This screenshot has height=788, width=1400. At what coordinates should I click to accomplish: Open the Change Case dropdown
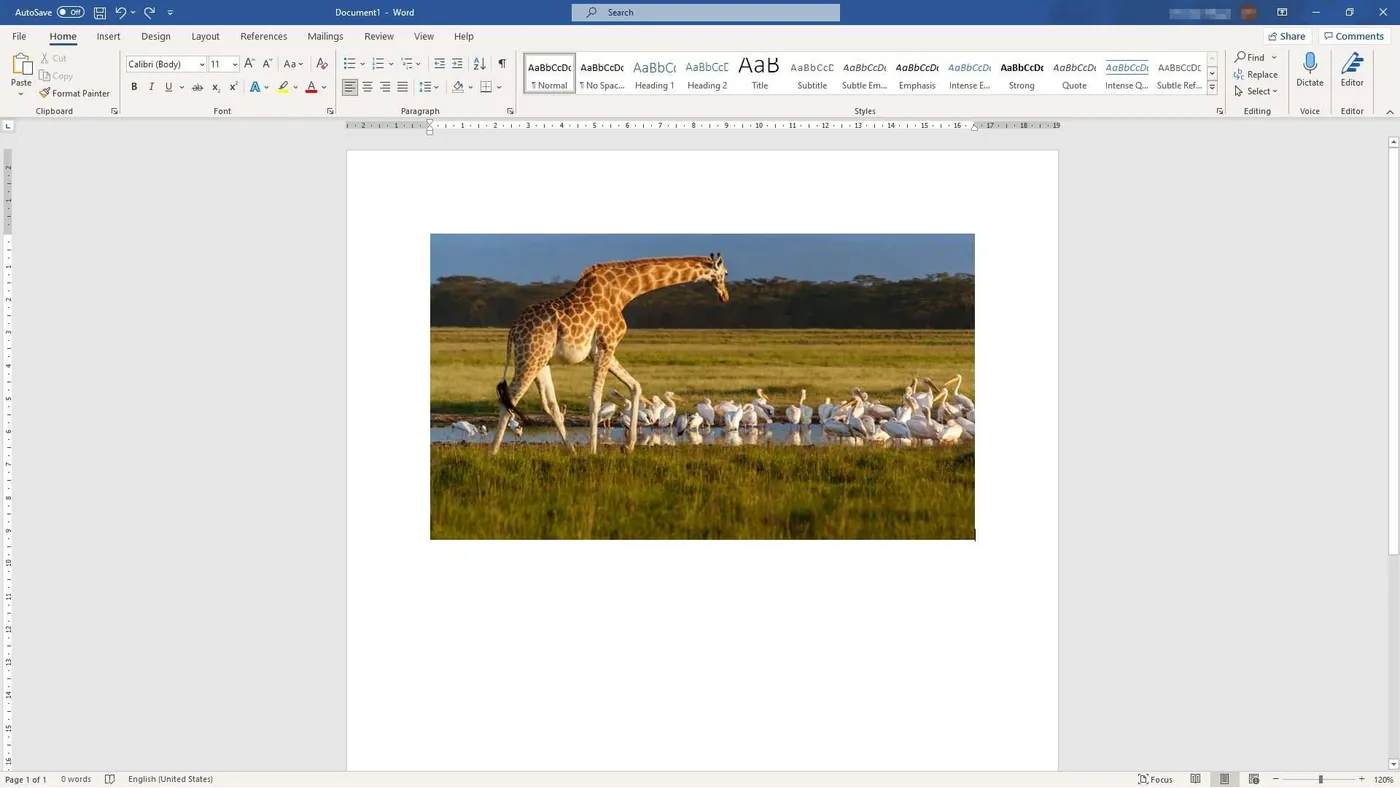[293, 64]
